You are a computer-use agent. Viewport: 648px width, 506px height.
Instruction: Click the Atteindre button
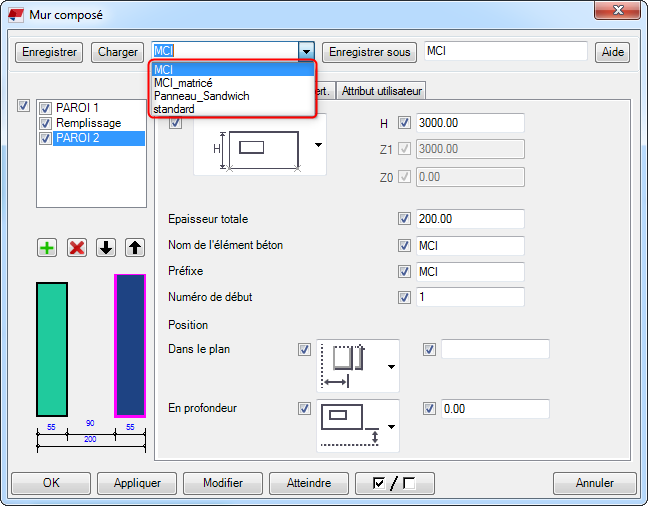coord(309,483)
